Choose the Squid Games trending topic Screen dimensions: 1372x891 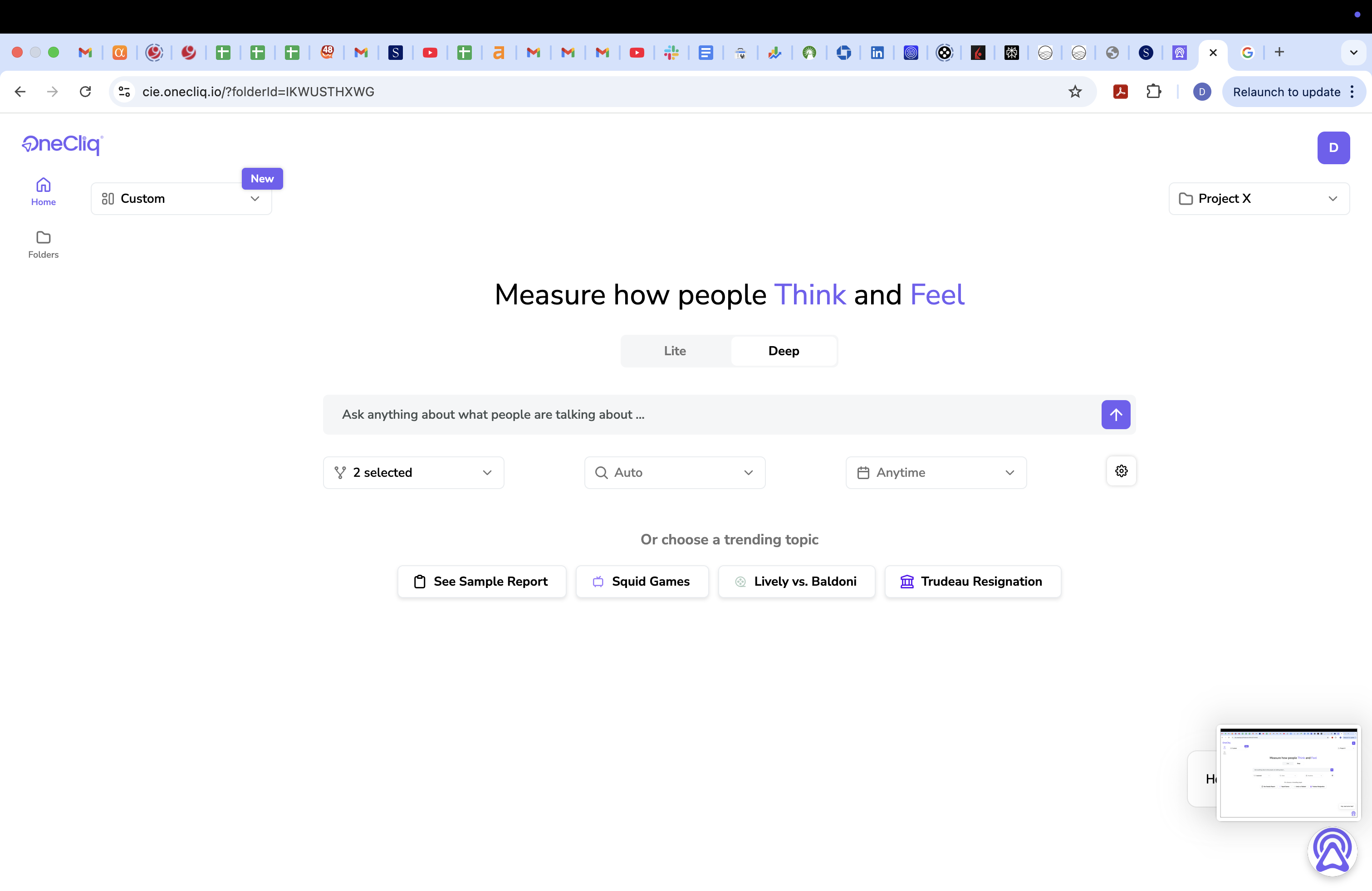click(642, 582)
